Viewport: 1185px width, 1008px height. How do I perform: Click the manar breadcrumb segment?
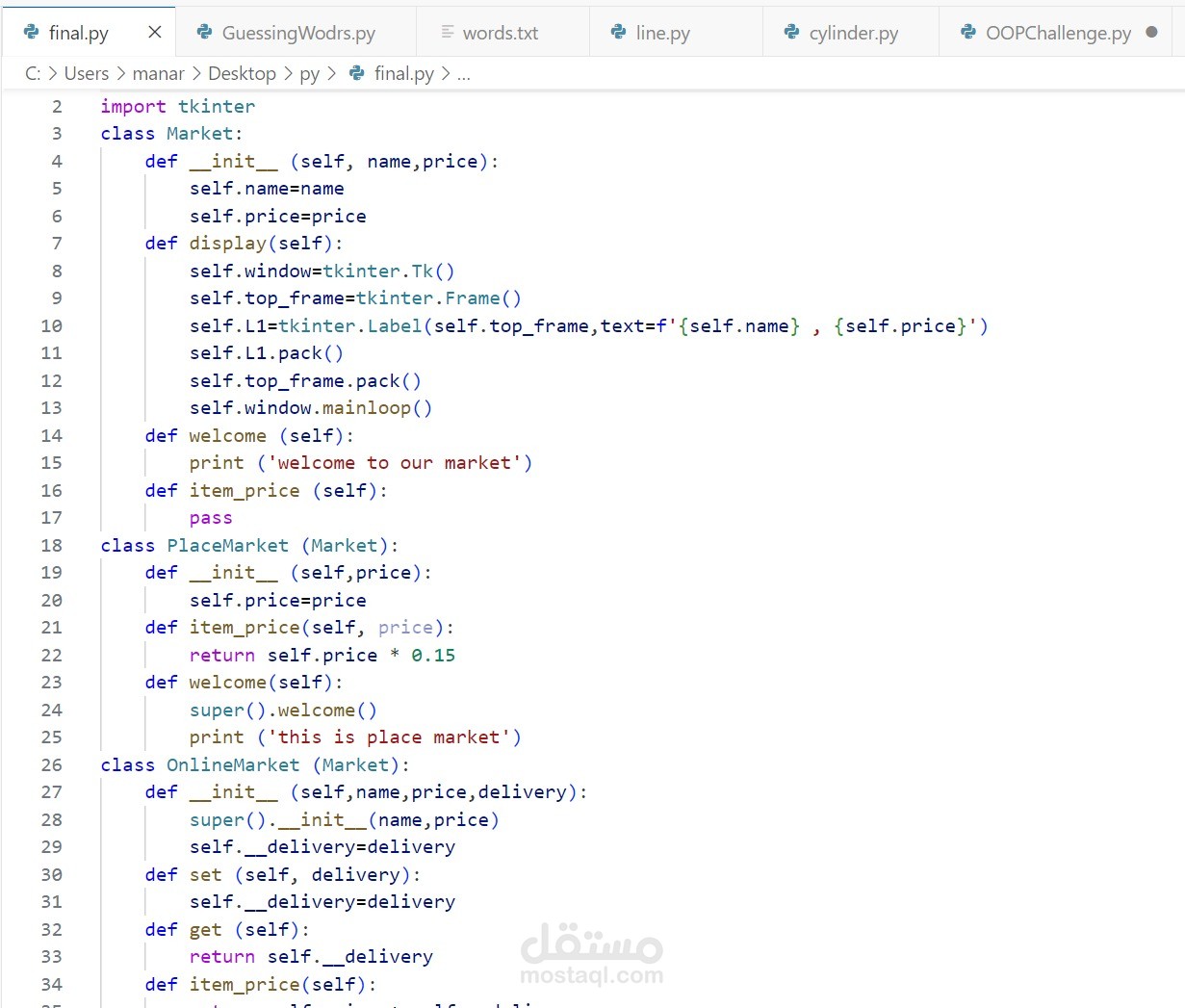coord(158,73)
